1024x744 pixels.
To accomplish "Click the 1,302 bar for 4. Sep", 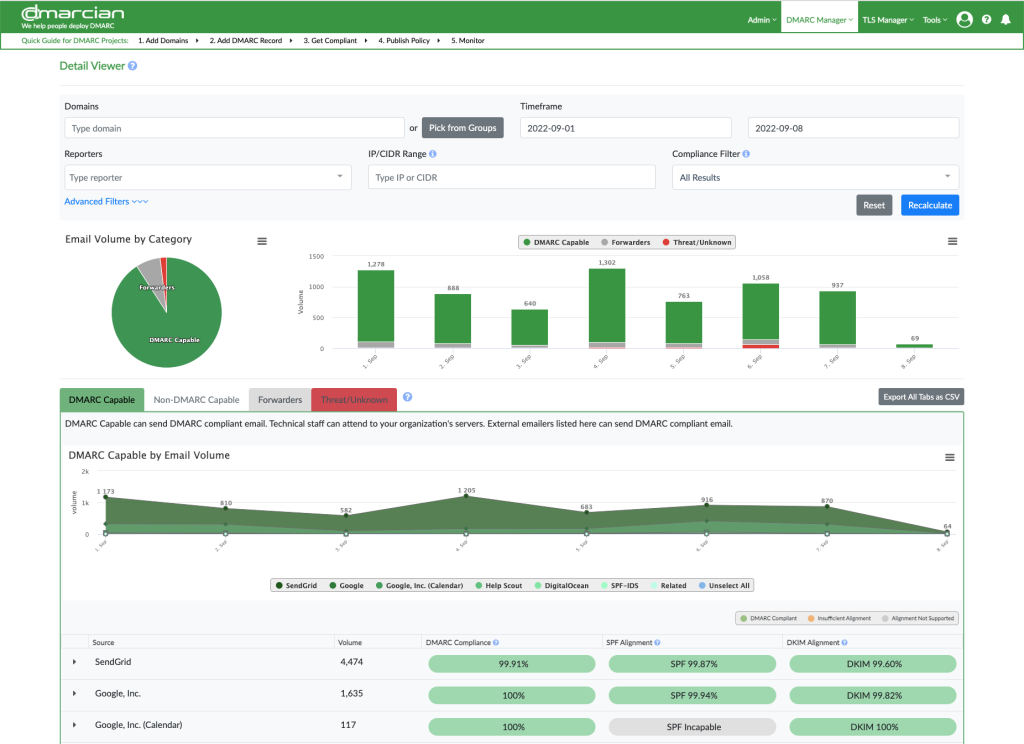I will coord(607,306).
